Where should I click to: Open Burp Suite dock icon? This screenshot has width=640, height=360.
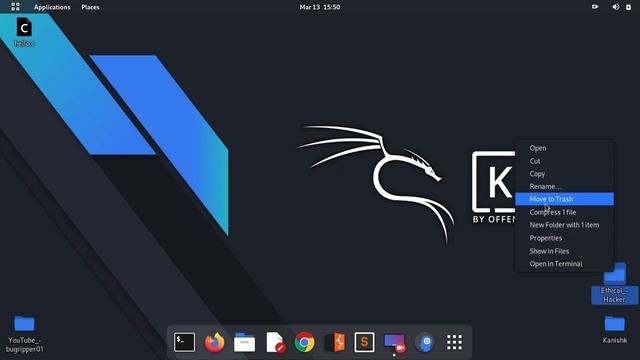[x=335, y=342]
